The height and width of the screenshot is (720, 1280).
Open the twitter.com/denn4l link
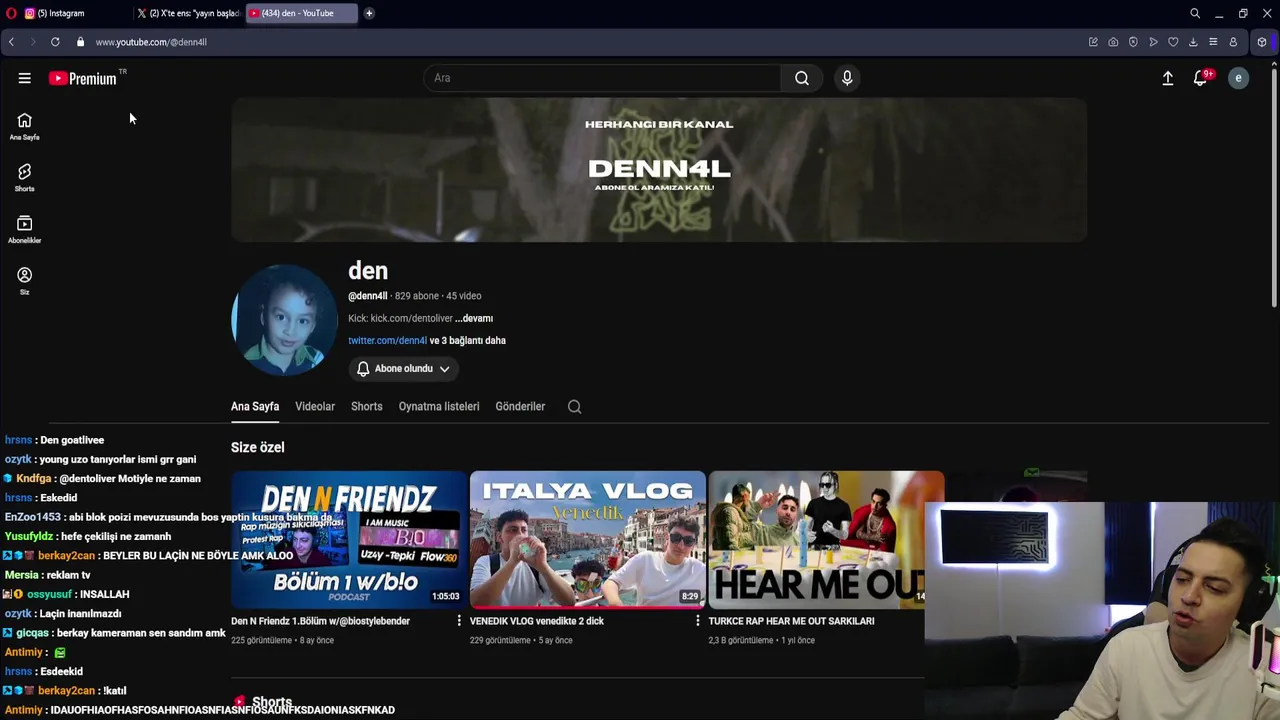[387, 340]
